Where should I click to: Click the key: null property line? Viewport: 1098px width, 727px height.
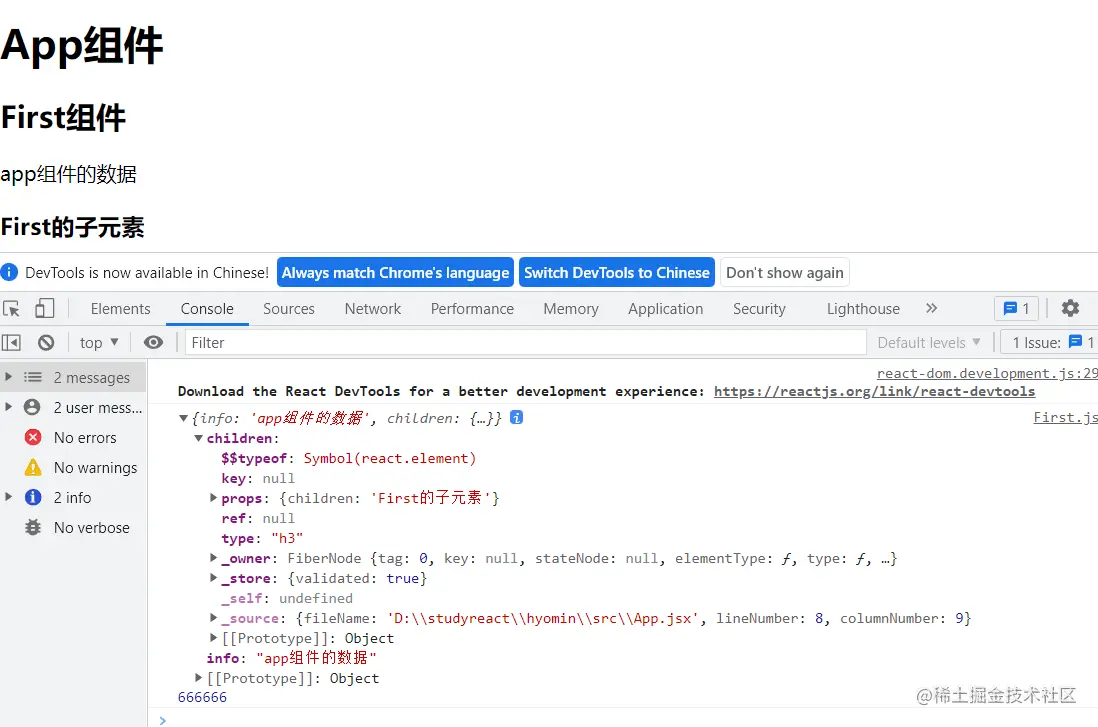(x=258, y=478)
